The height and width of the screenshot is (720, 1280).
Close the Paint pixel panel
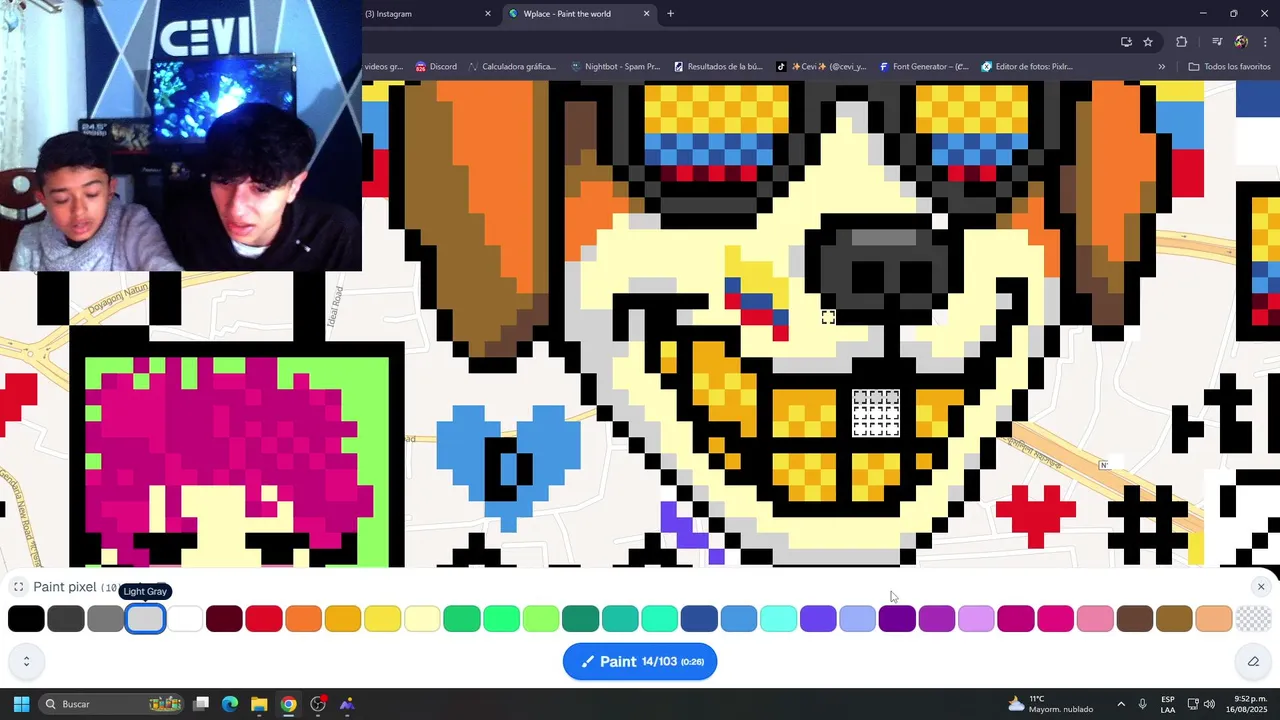1261,587
